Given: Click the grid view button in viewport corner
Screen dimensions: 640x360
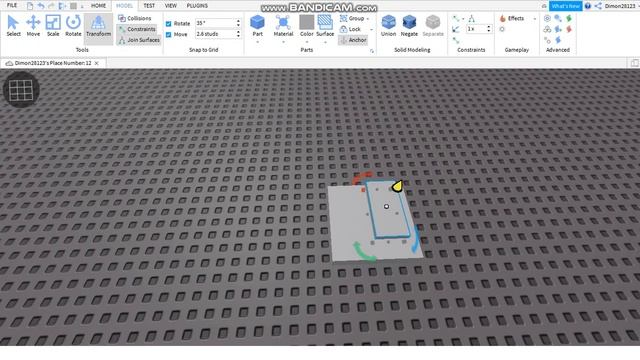Looking at the screenshot, I should pos(21,90).
